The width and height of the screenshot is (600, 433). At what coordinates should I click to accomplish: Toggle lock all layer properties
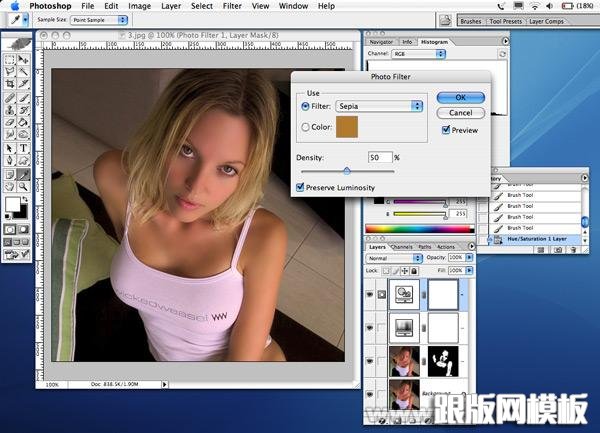pyautogui.click(x=414, y=271)
